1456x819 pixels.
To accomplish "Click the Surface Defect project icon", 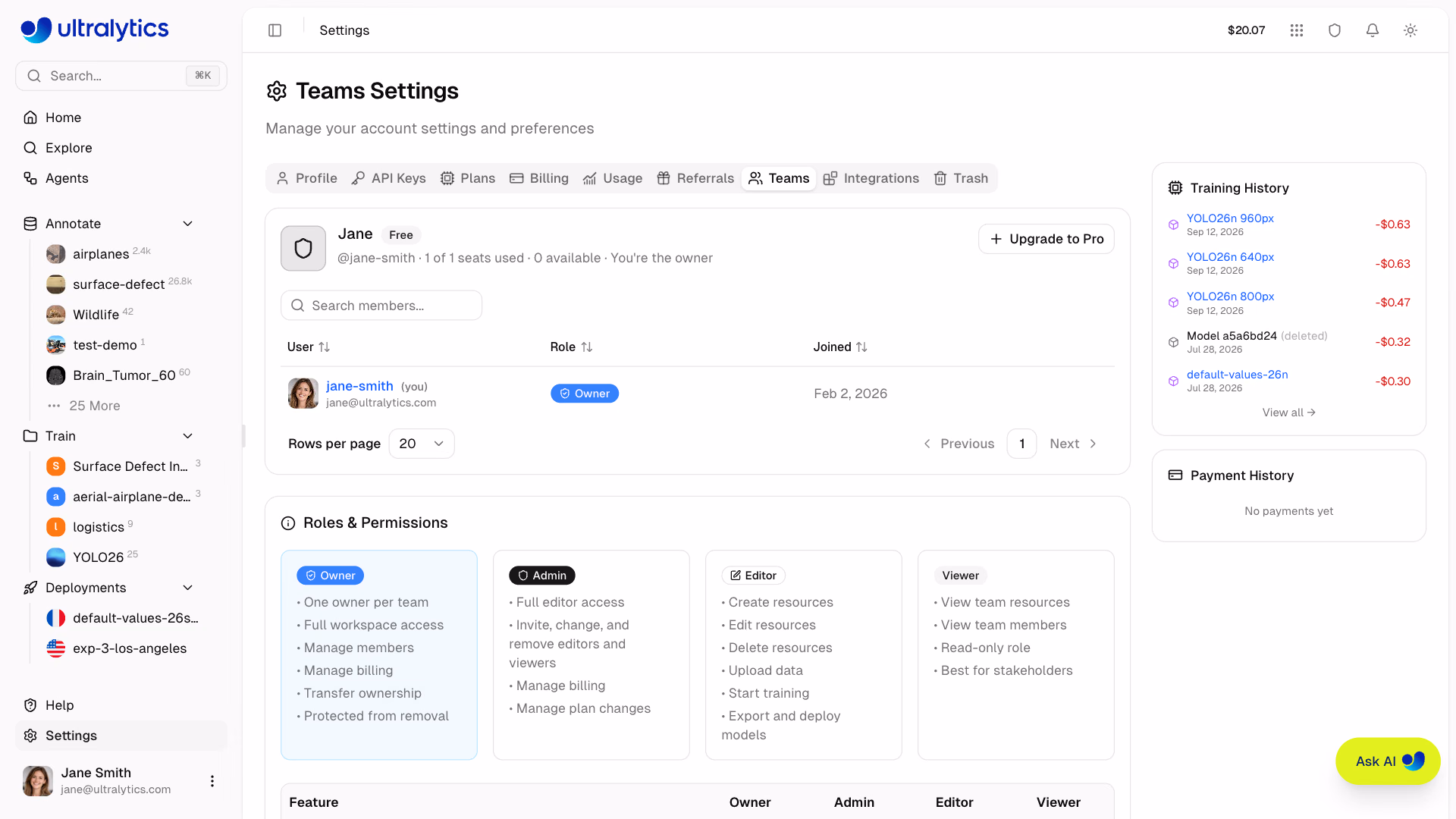I will tap(56, 466).
